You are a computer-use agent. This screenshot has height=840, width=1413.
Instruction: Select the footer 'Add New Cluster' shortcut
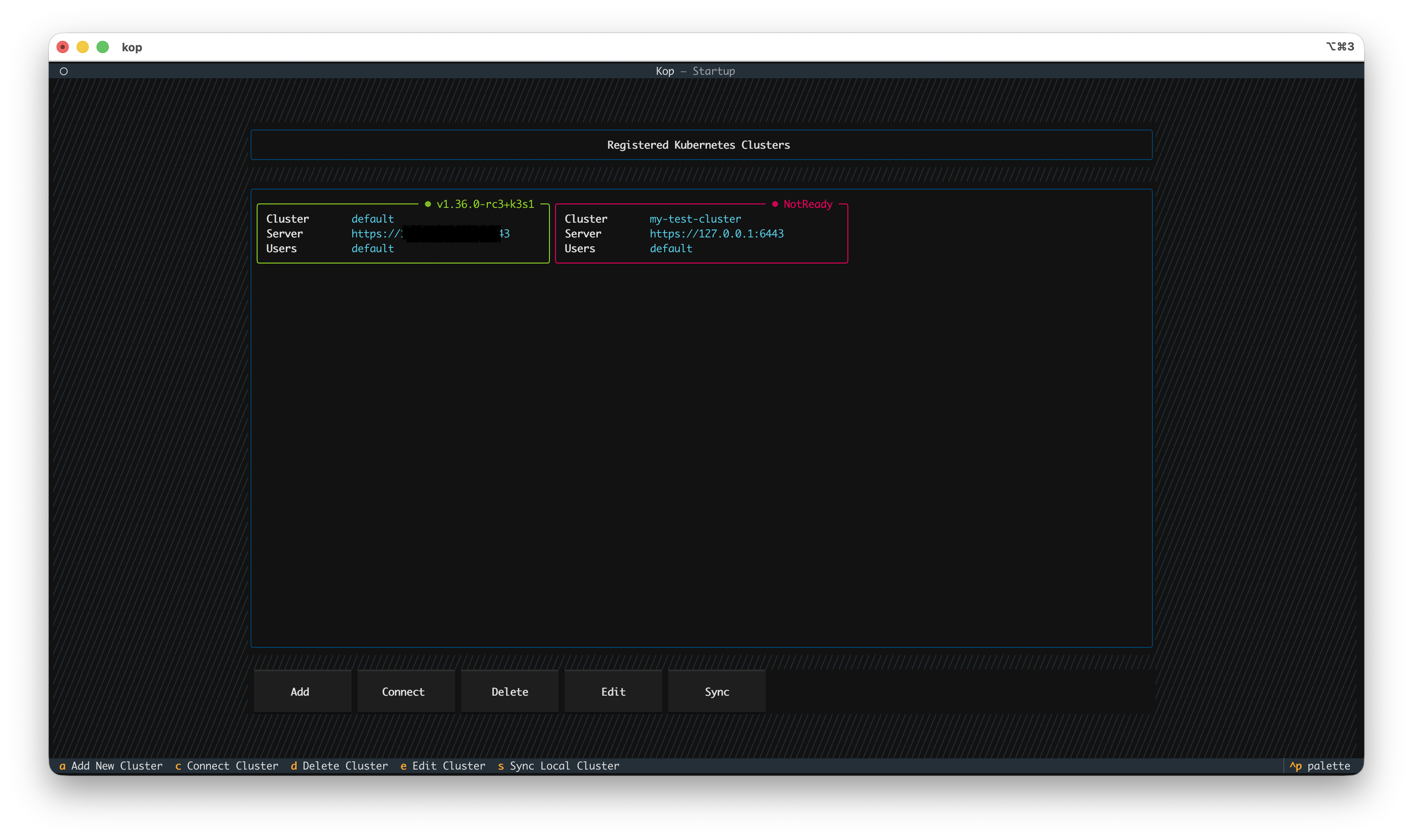(x=111, y=766)
